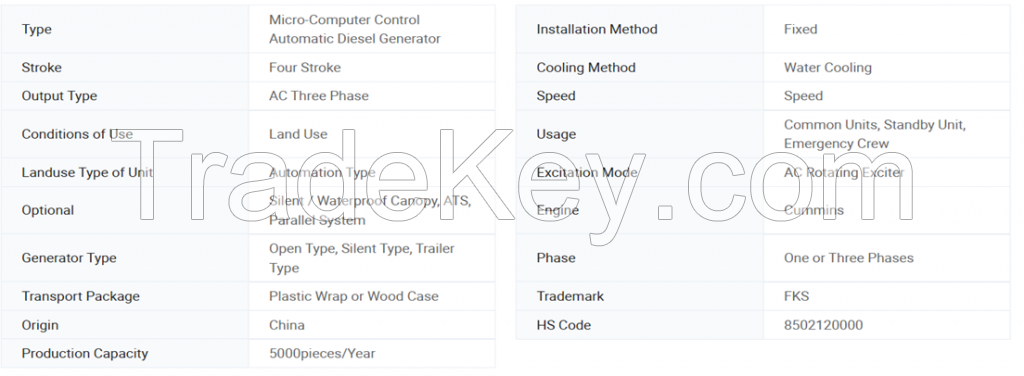Click Plastic Wrap or Wood Case value

tap(353, 296)
